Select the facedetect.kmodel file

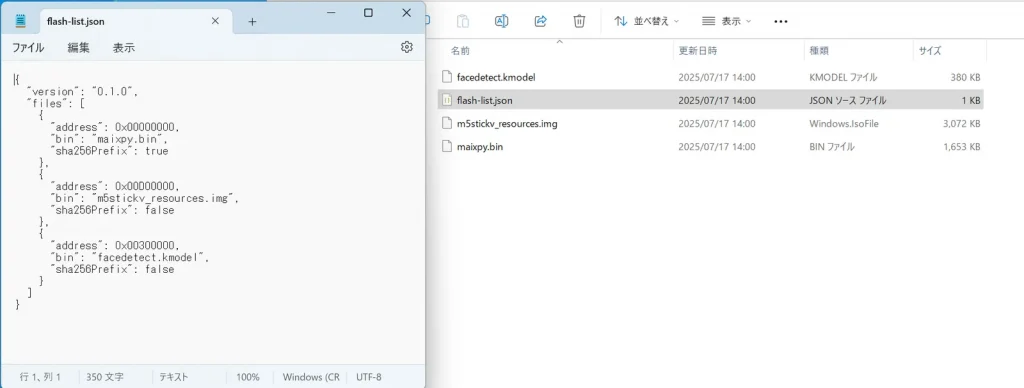pos(711,77)
